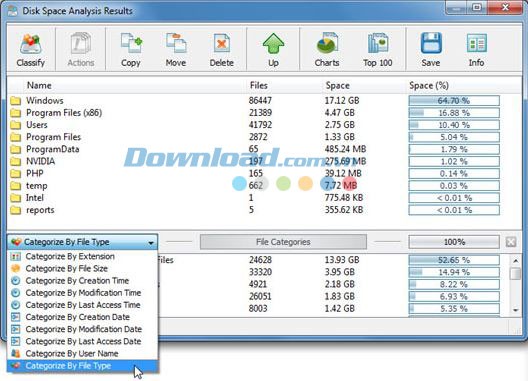Open the Categorize By File Type combo box

pos(82,242)
